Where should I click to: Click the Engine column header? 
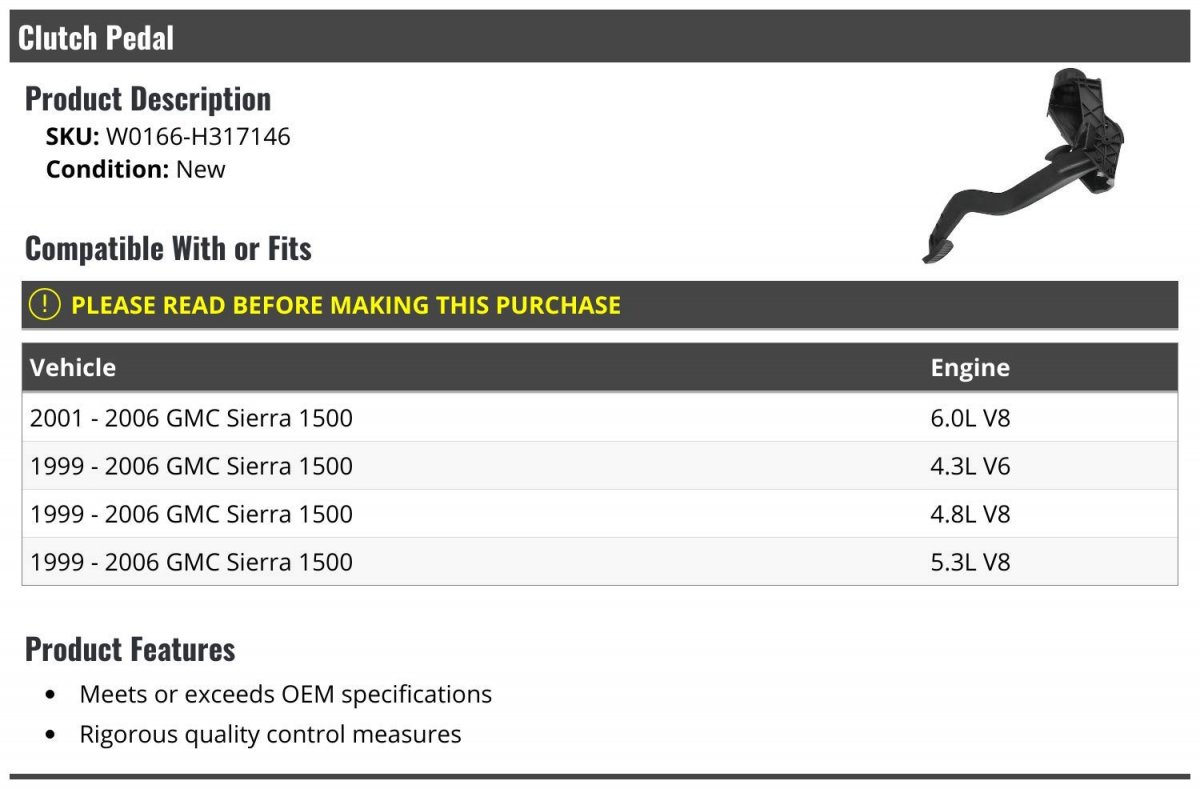pos(969,367)
